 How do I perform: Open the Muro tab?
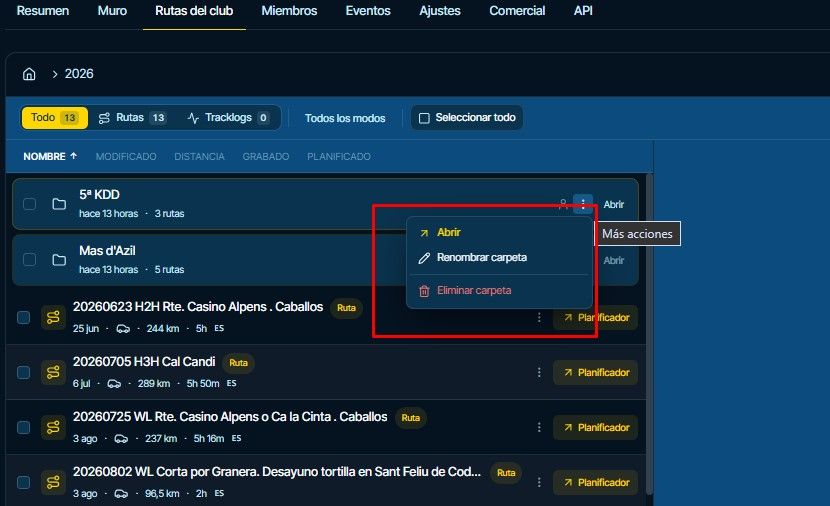112,11
